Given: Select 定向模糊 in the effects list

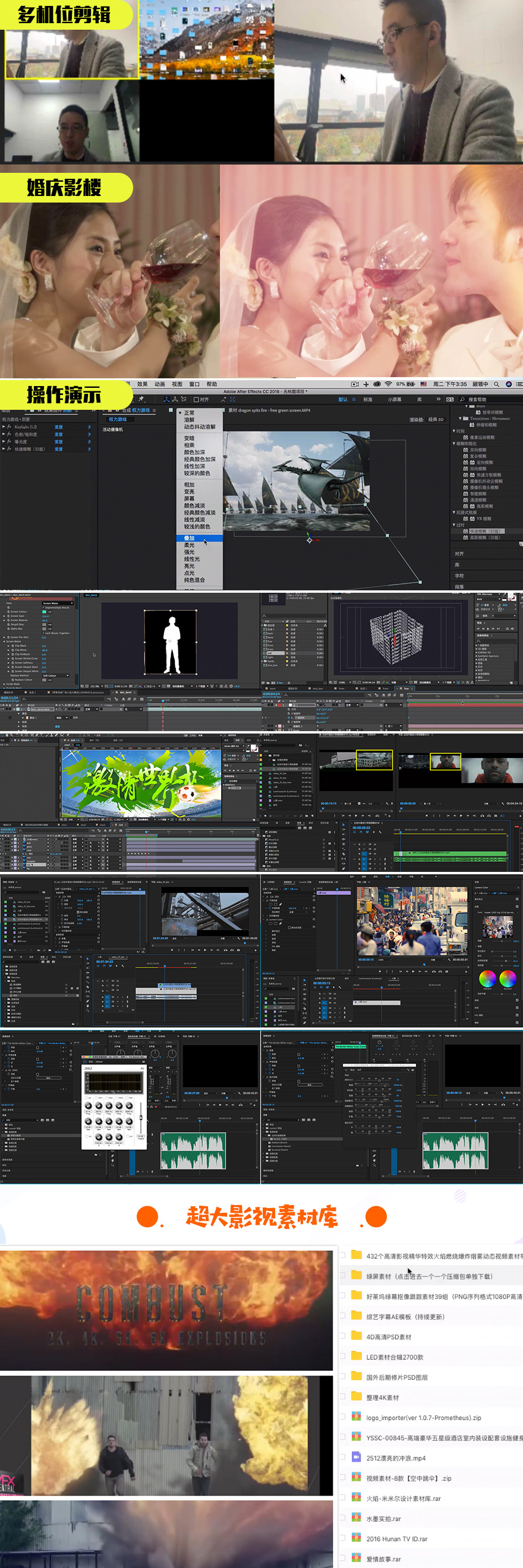Looking at the screenshot, I should [484, 463].
